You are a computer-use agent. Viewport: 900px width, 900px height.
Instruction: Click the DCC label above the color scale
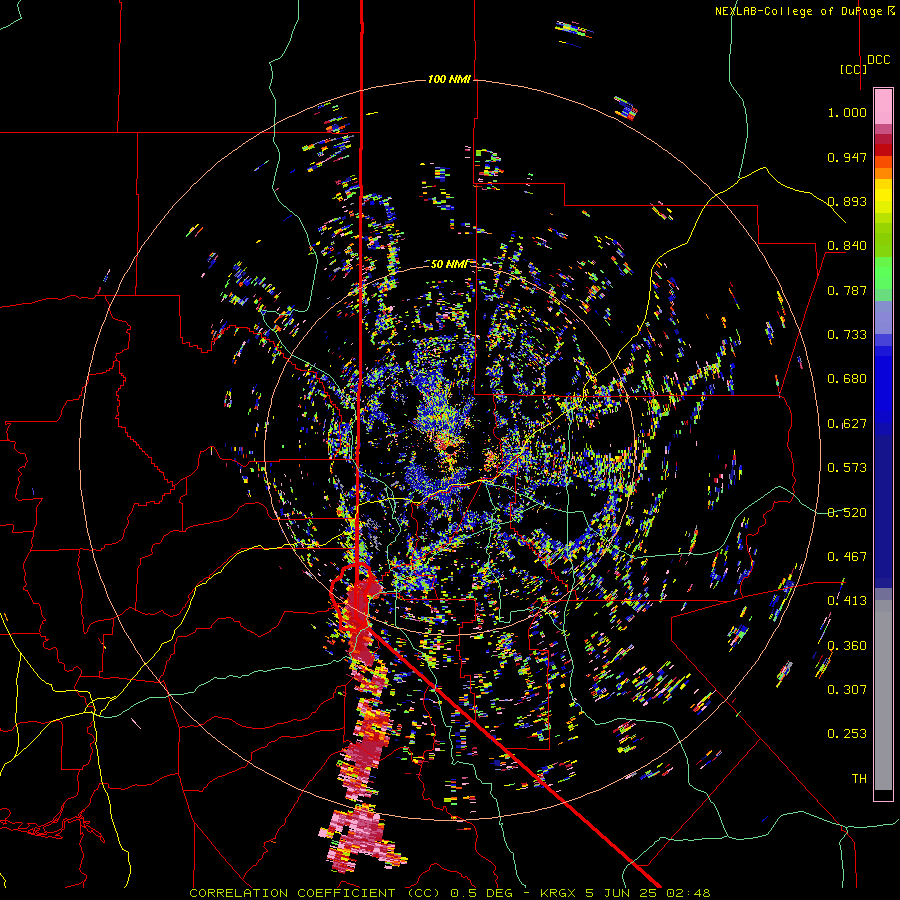tap(879, 60)
